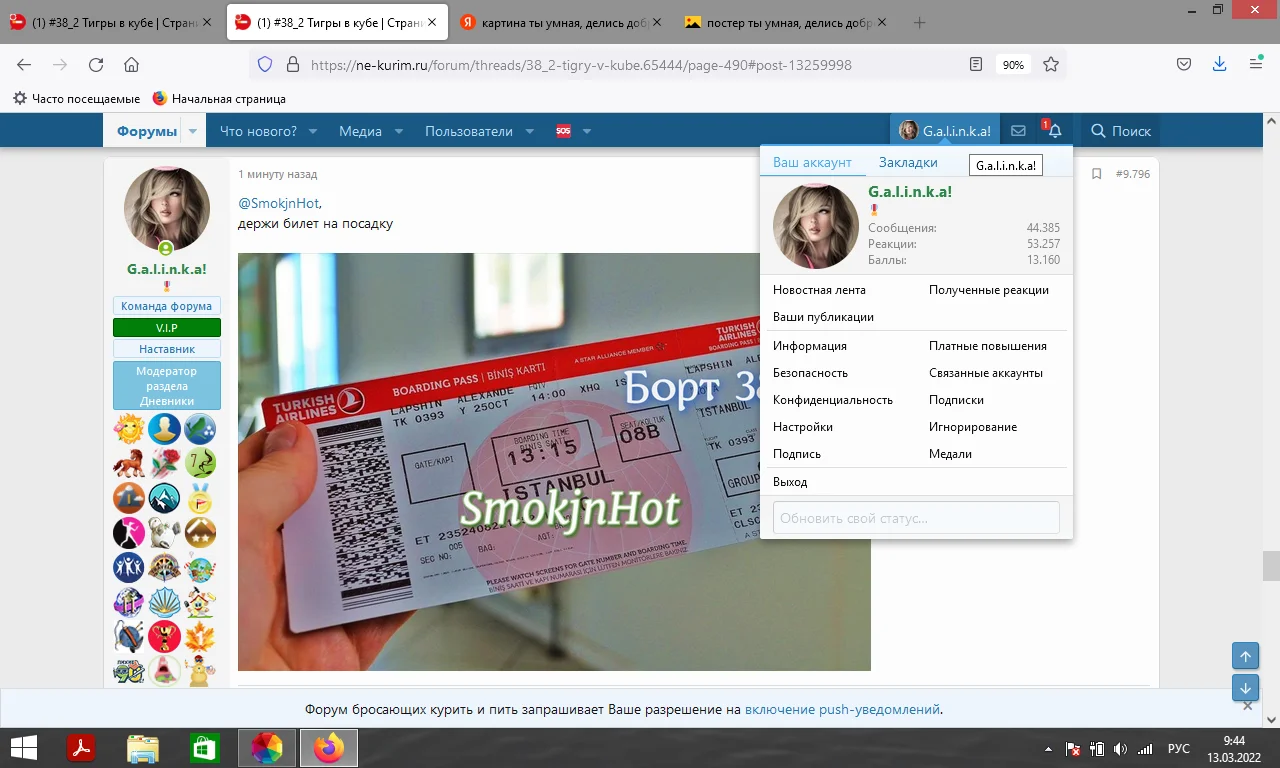Expand the Форумы dropdown arrow

(193, 131)
